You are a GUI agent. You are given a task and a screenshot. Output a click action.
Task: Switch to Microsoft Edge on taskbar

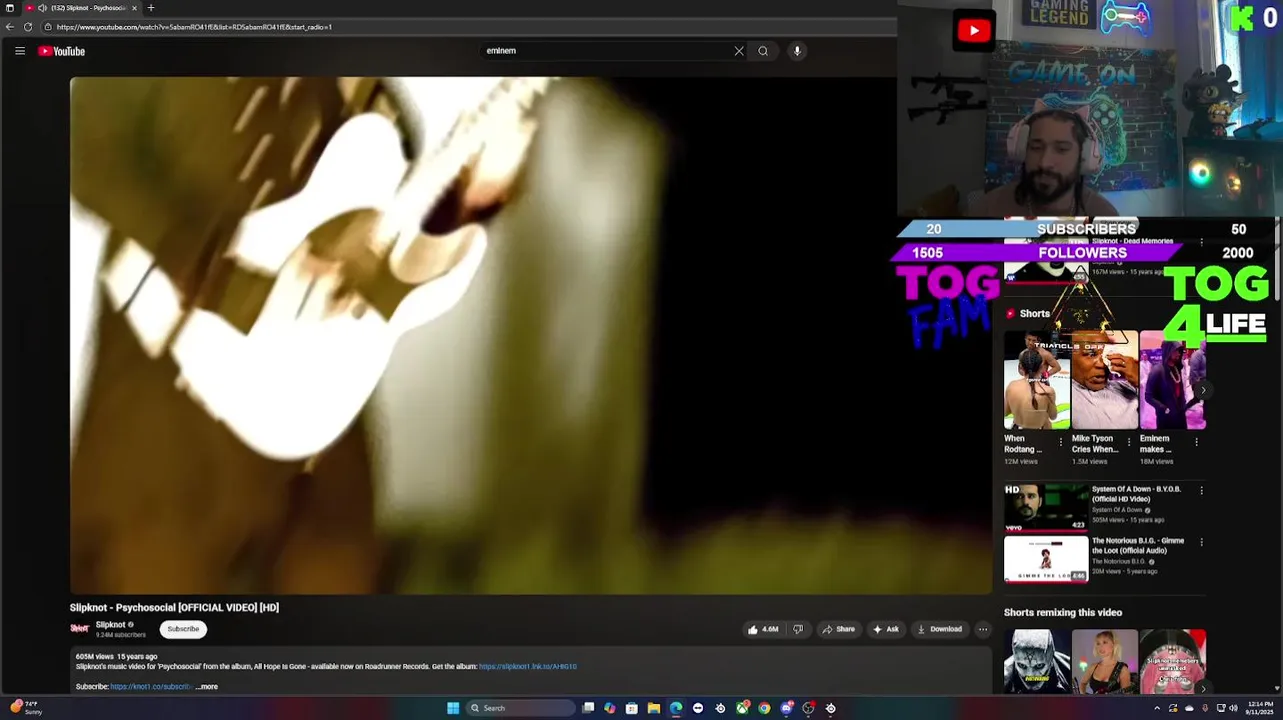coord(676,708)
